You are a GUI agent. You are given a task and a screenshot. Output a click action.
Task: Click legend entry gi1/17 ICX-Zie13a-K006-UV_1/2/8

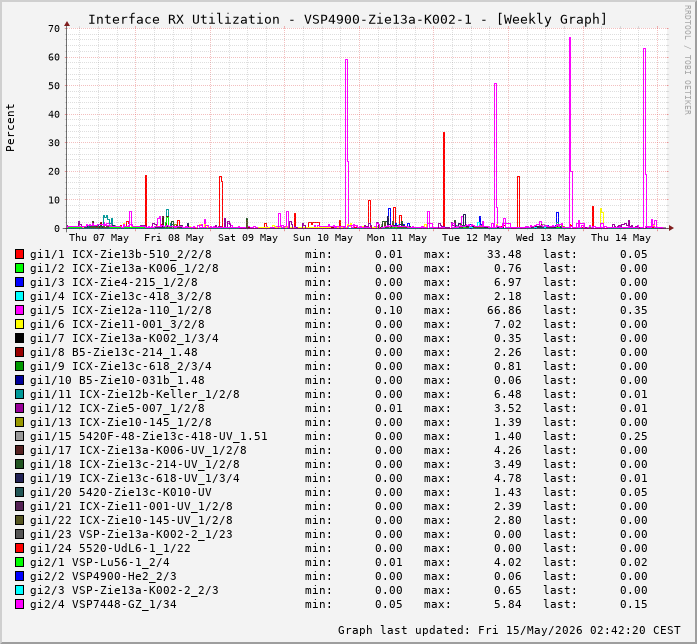coord(138,450)
